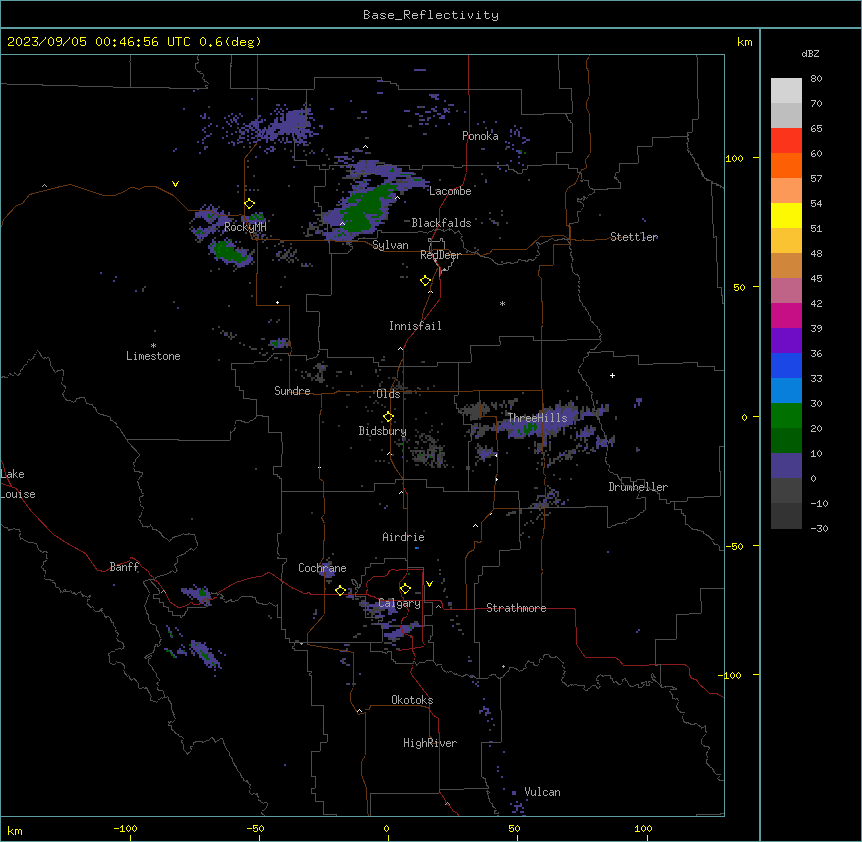Click the Okotoks city label
The height and width of the screenshot is (842, 862).
coord(412,700)
